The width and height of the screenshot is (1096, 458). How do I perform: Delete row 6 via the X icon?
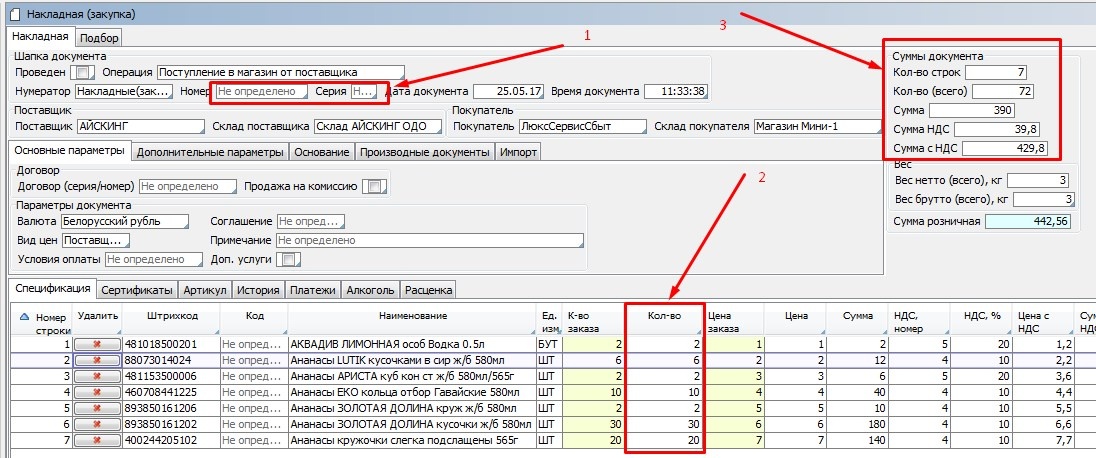pyautogui.click(x=97, y=424)
